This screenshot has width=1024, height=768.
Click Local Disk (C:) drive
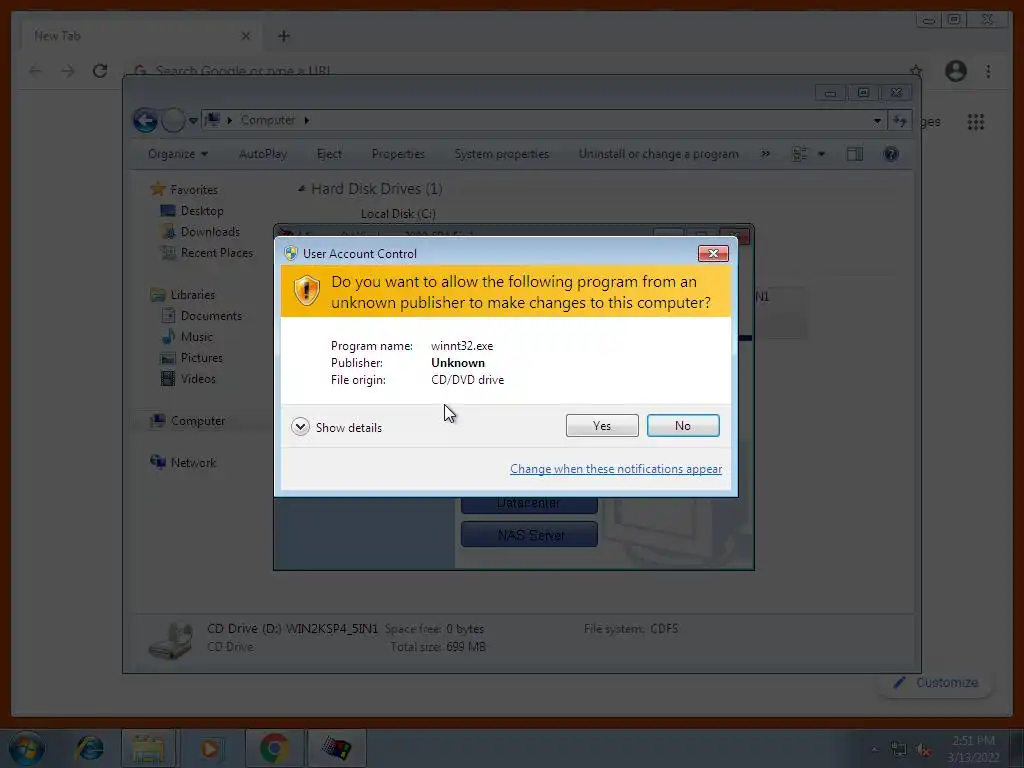click(x=398, y=214)
